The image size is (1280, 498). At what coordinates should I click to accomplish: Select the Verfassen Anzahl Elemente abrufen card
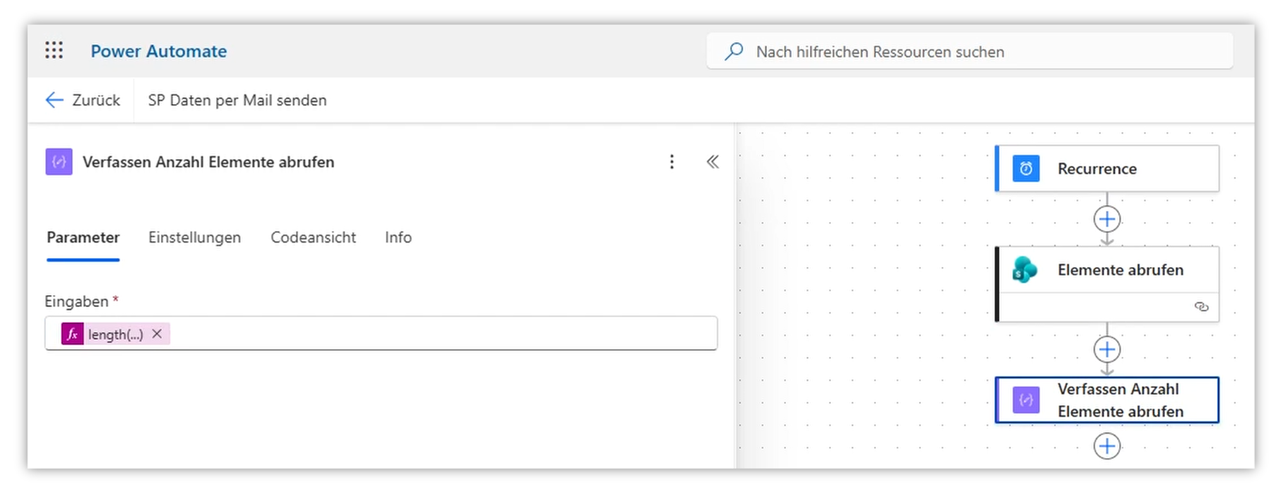[1107, 400]
